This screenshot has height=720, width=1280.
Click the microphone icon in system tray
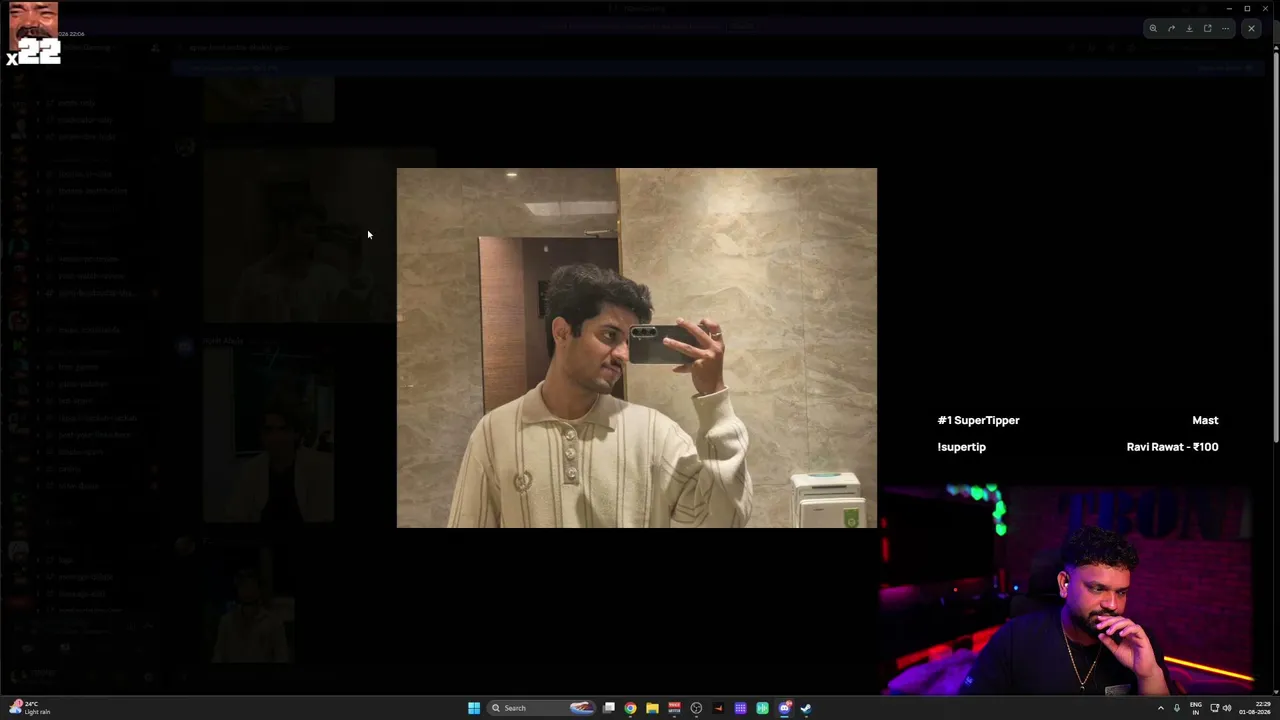coord(1177,708)
